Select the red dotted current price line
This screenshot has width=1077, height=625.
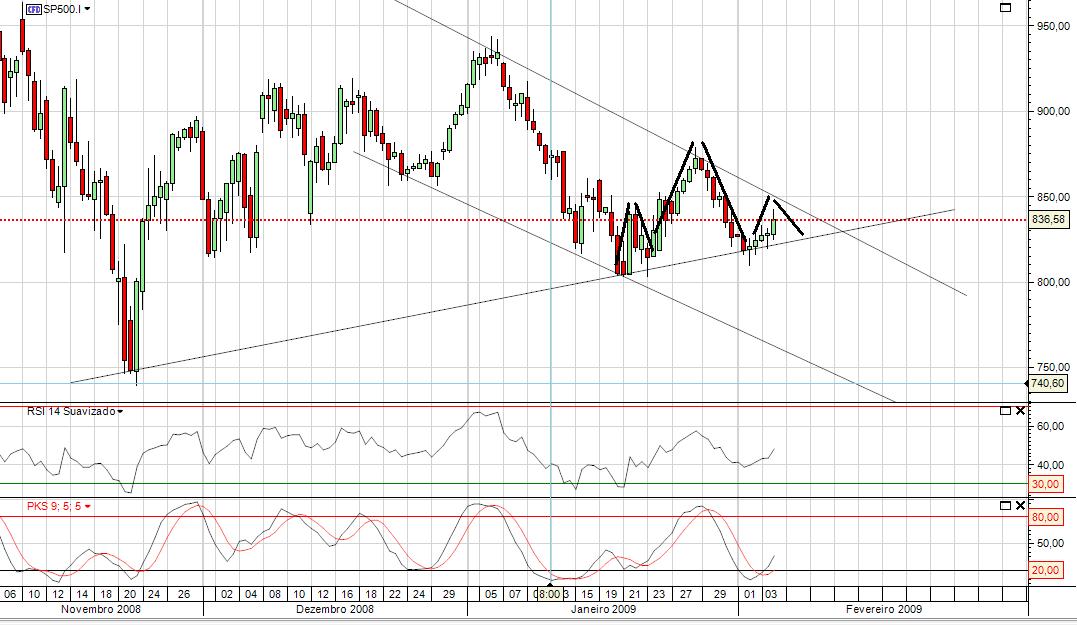coord(514,220)
